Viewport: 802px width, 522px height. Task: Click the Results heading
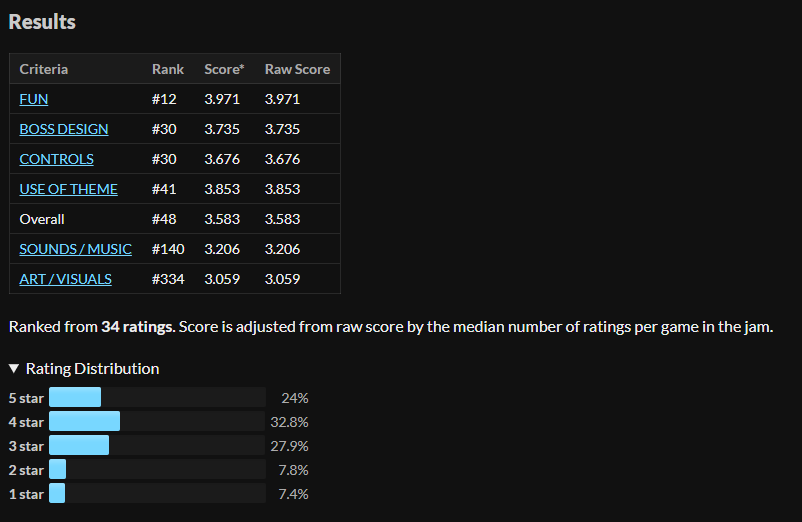pos(42,22)
